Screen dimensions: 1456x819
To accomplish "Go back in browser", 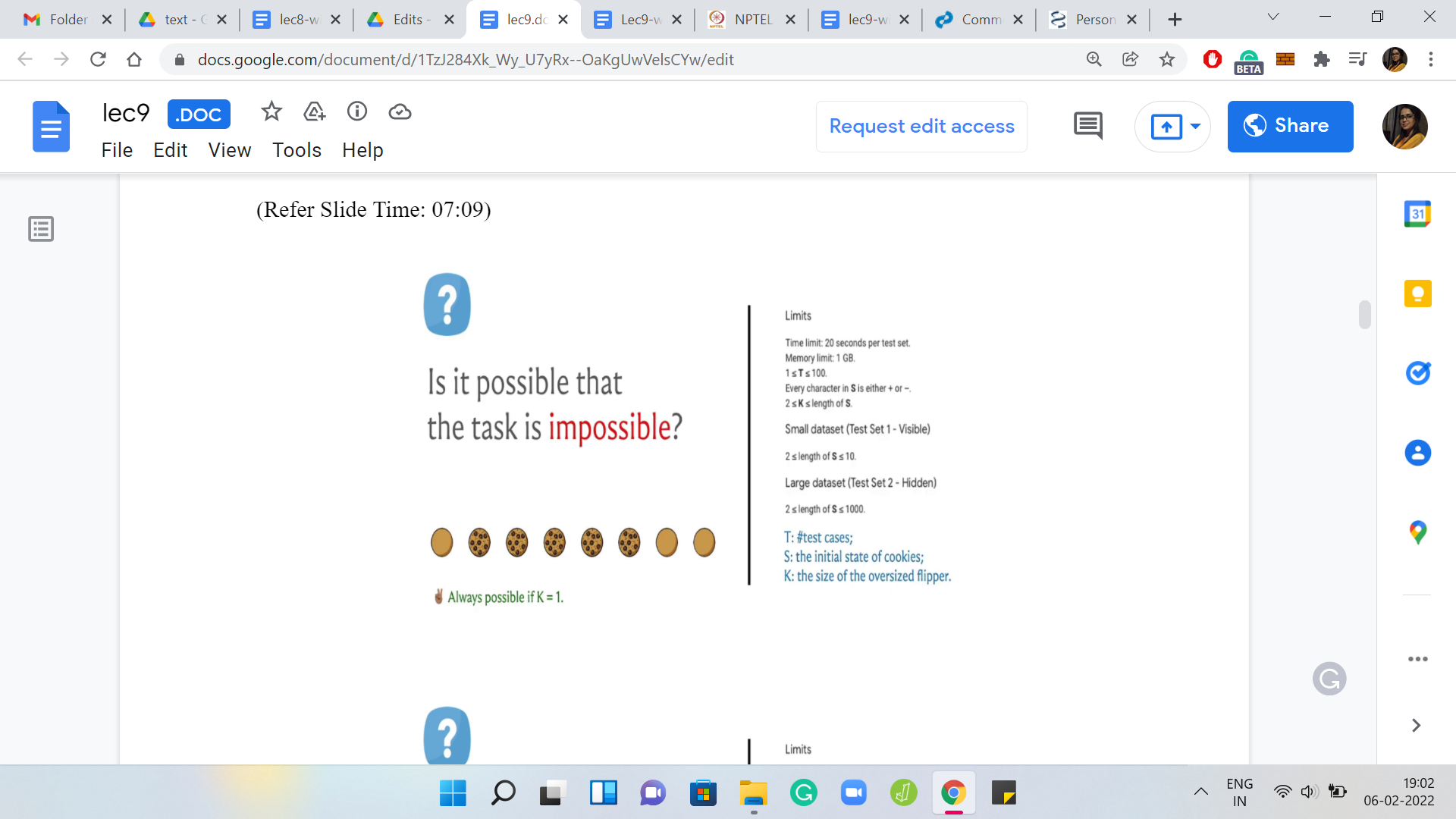I will click(x=25, y=59).
